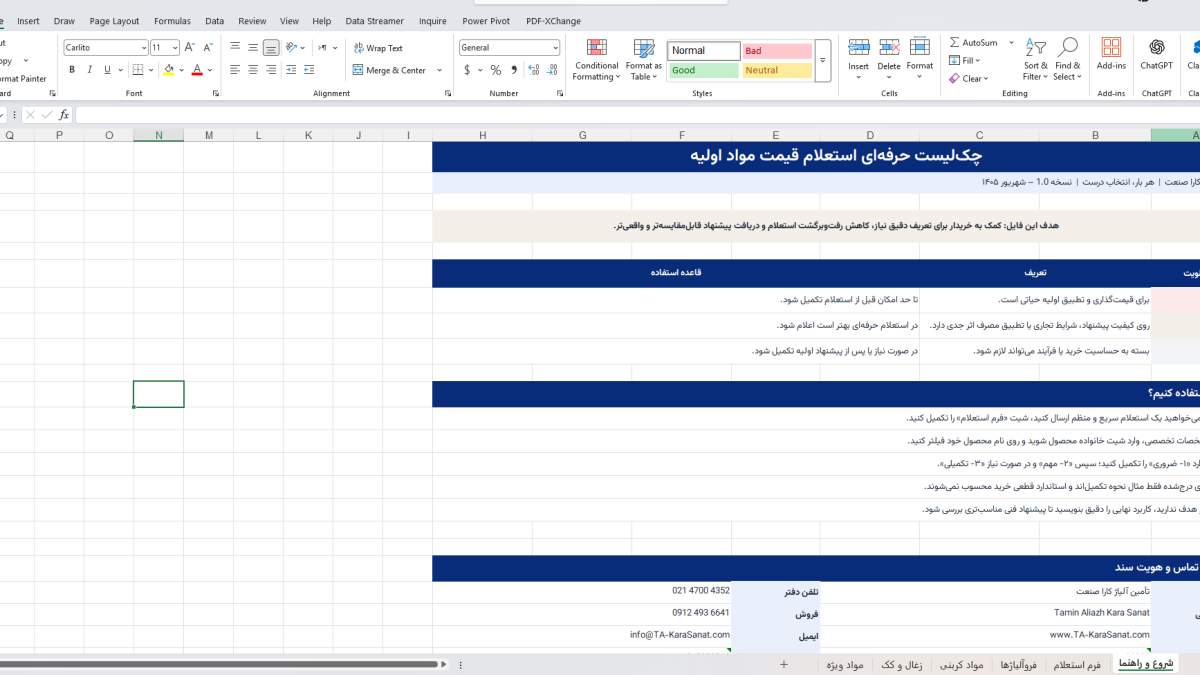This screenshot has height=675, width=1200.
Task: Open Sort & Filter menu
Action: [1036, 60]
